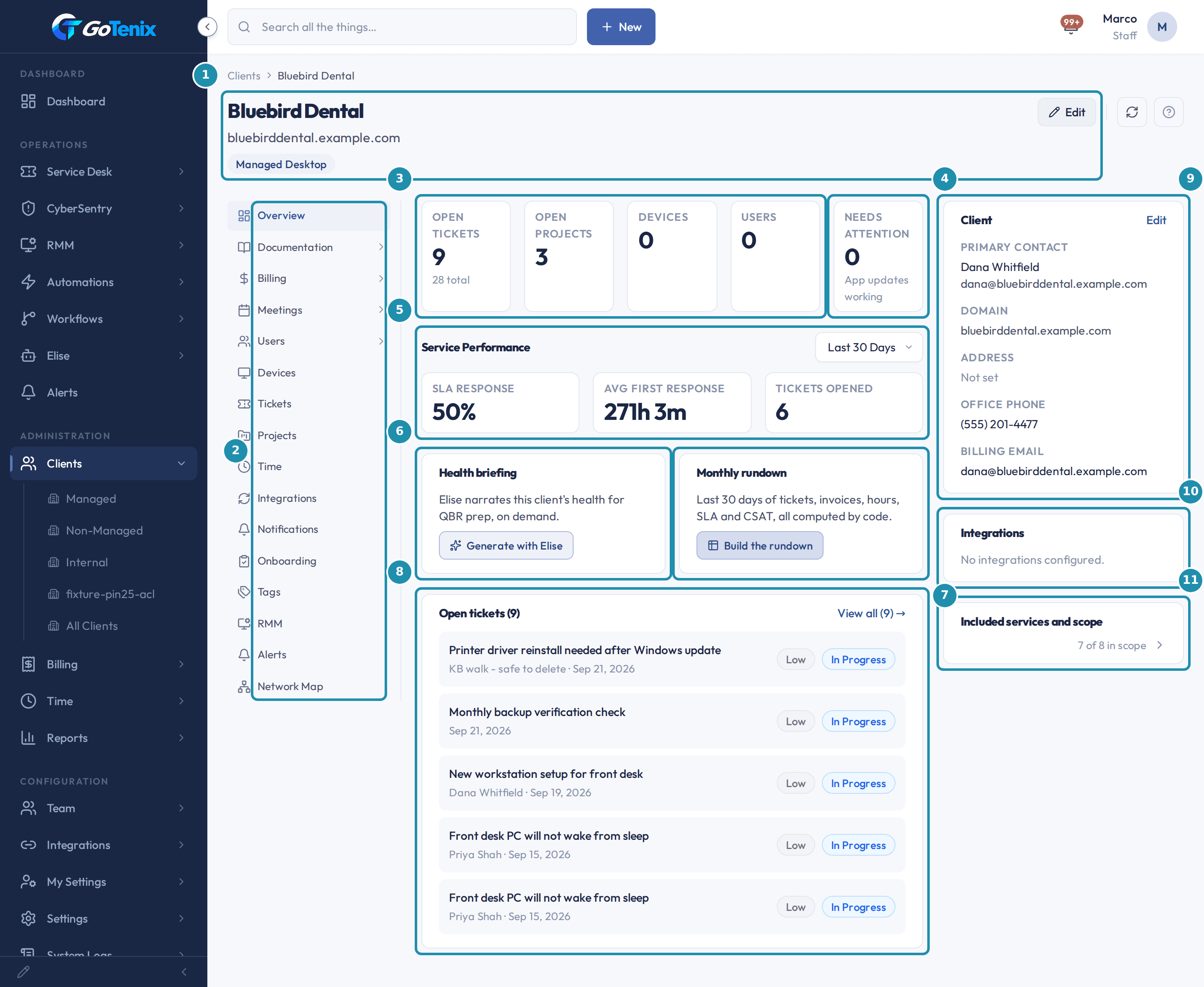Click the Open Tickets stat card

click(x=466, y=256)
